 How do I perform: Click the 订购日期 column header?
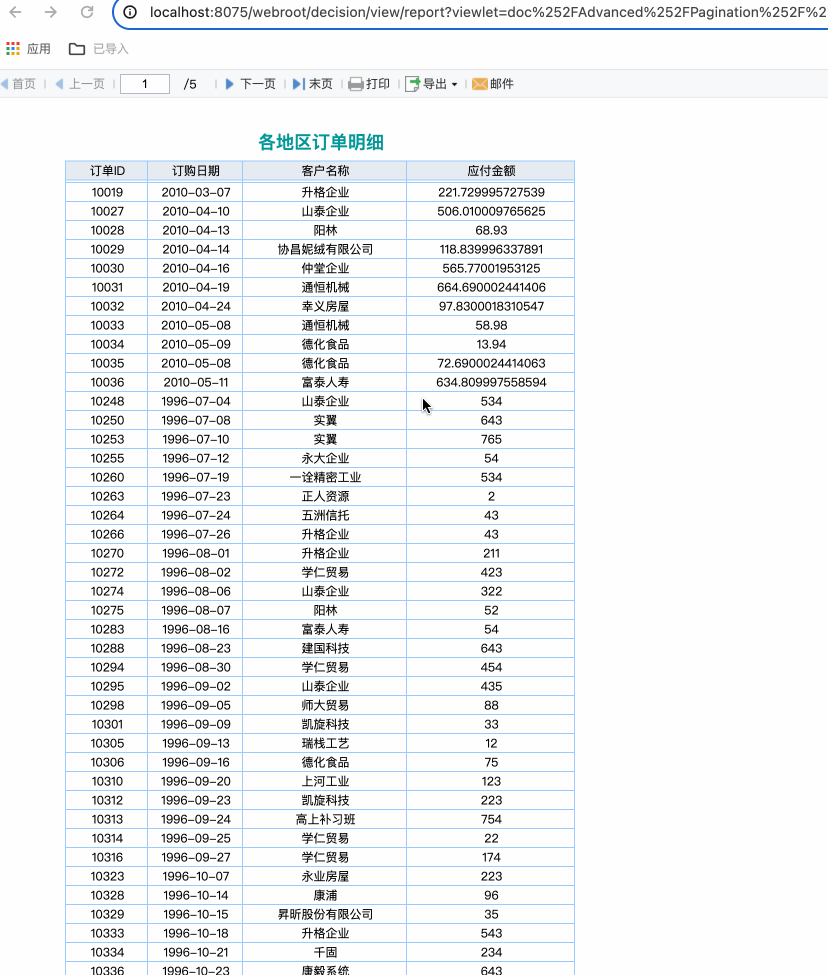[195, 170]
